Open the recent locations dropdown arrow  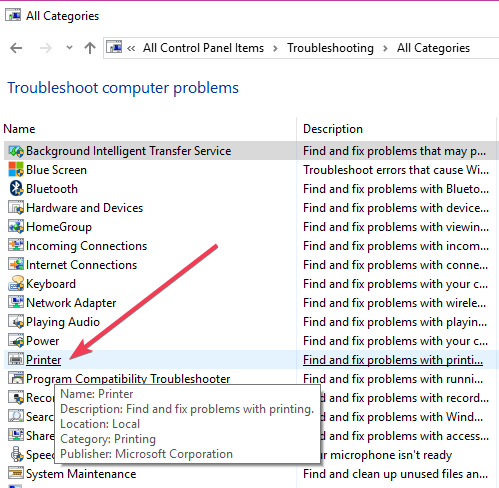click(69, 48)
